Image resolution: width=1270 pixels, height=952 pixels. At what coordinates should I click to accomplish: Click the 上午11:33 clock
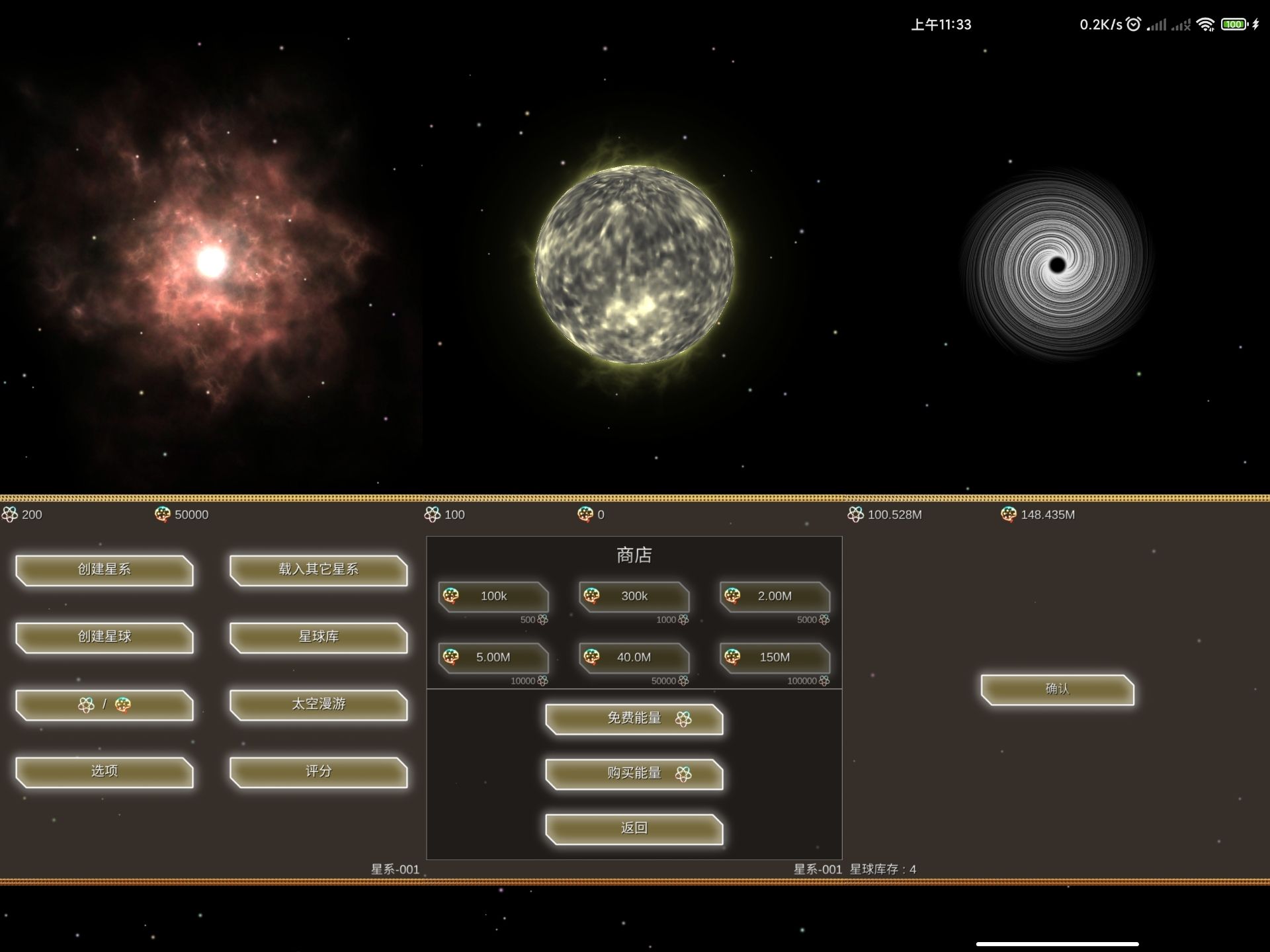click(941, 24)
